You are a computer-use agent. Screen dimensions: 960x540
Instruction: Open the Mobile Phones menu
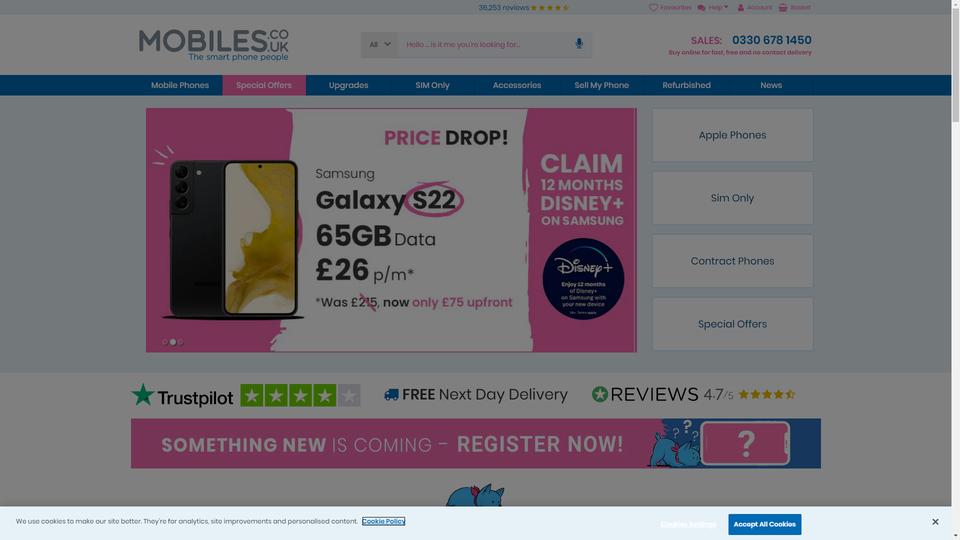point(180,85)
